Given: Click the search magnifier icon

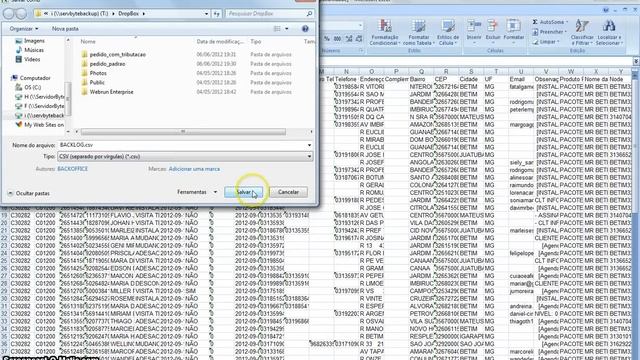Looking at the screenshot, I should tap(309, 13).
